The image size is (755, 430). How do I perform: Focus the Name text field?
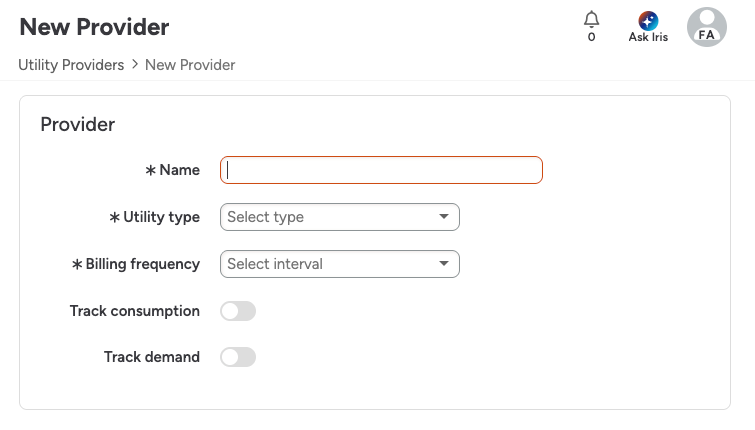pos(381,170)
